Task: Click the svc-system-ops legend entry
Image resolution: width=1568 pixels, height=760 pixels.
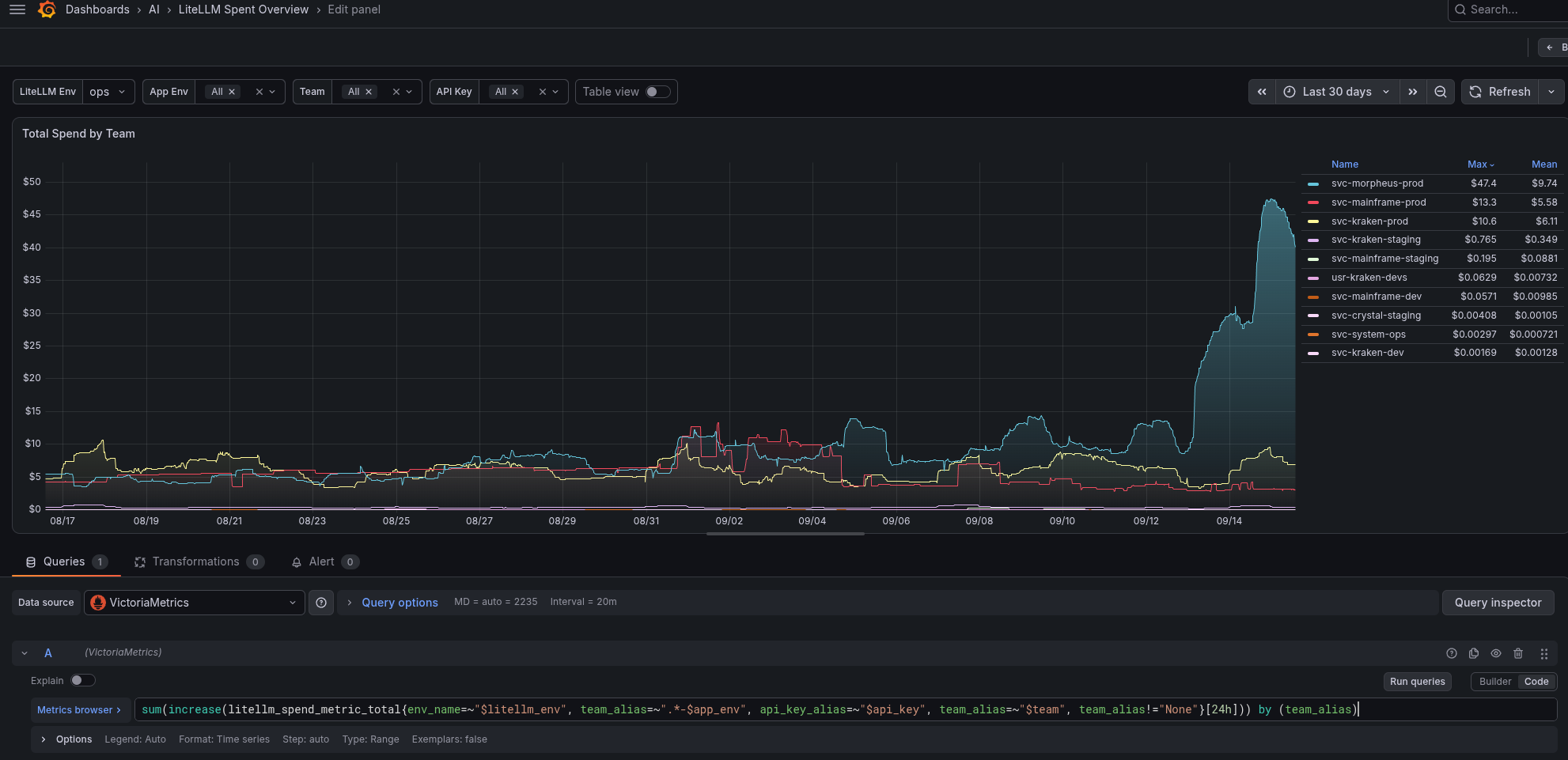Action: tap(1369, 335)
